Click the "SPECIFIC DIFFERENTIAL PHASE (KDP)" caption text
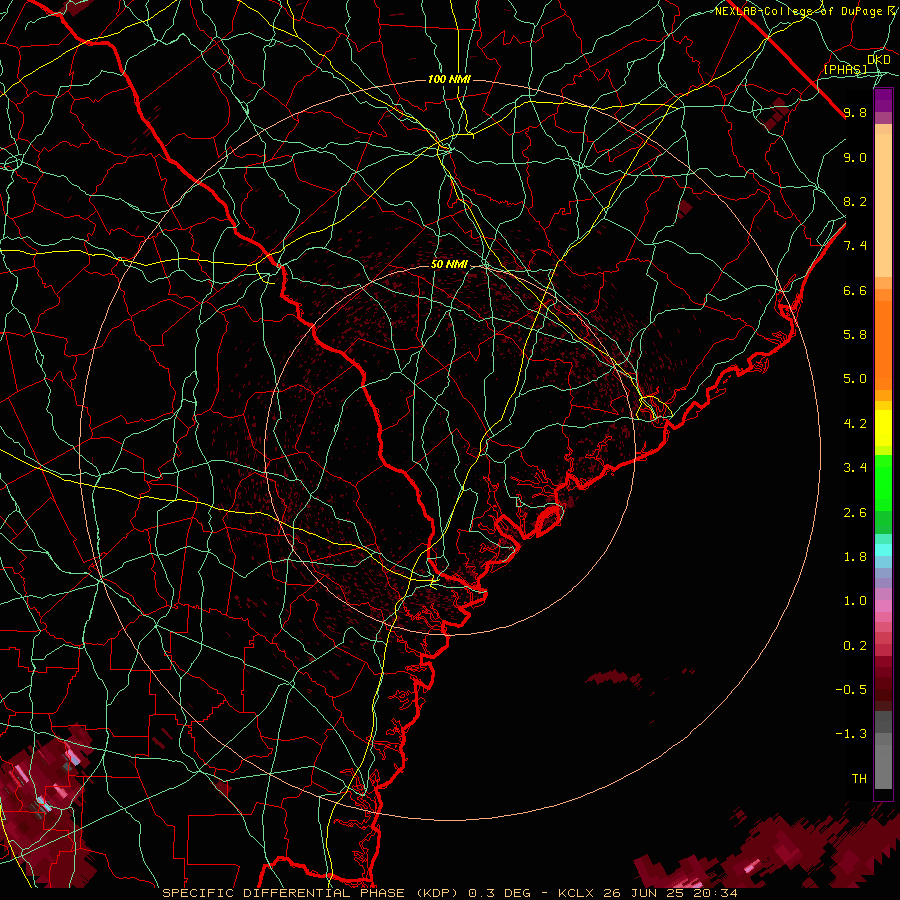This screenshot has width=900, height=900. click(312, 893)
